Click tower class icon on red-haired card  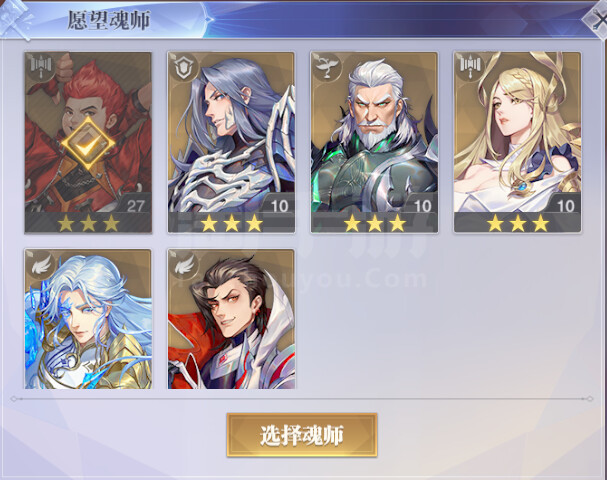click(x=41, y=67)
